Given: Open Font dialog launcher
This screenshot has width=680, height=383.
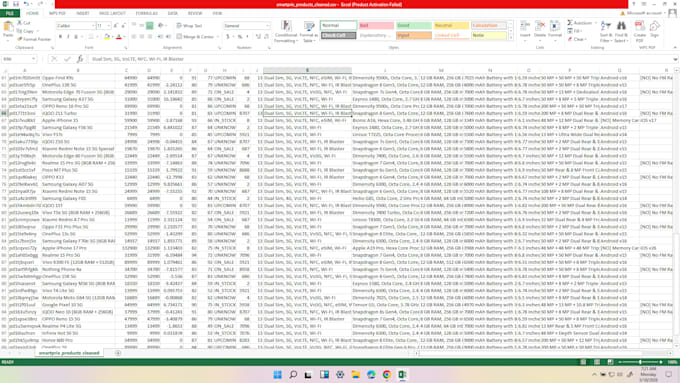Looking at the screenshot, I should pos(125,48).
